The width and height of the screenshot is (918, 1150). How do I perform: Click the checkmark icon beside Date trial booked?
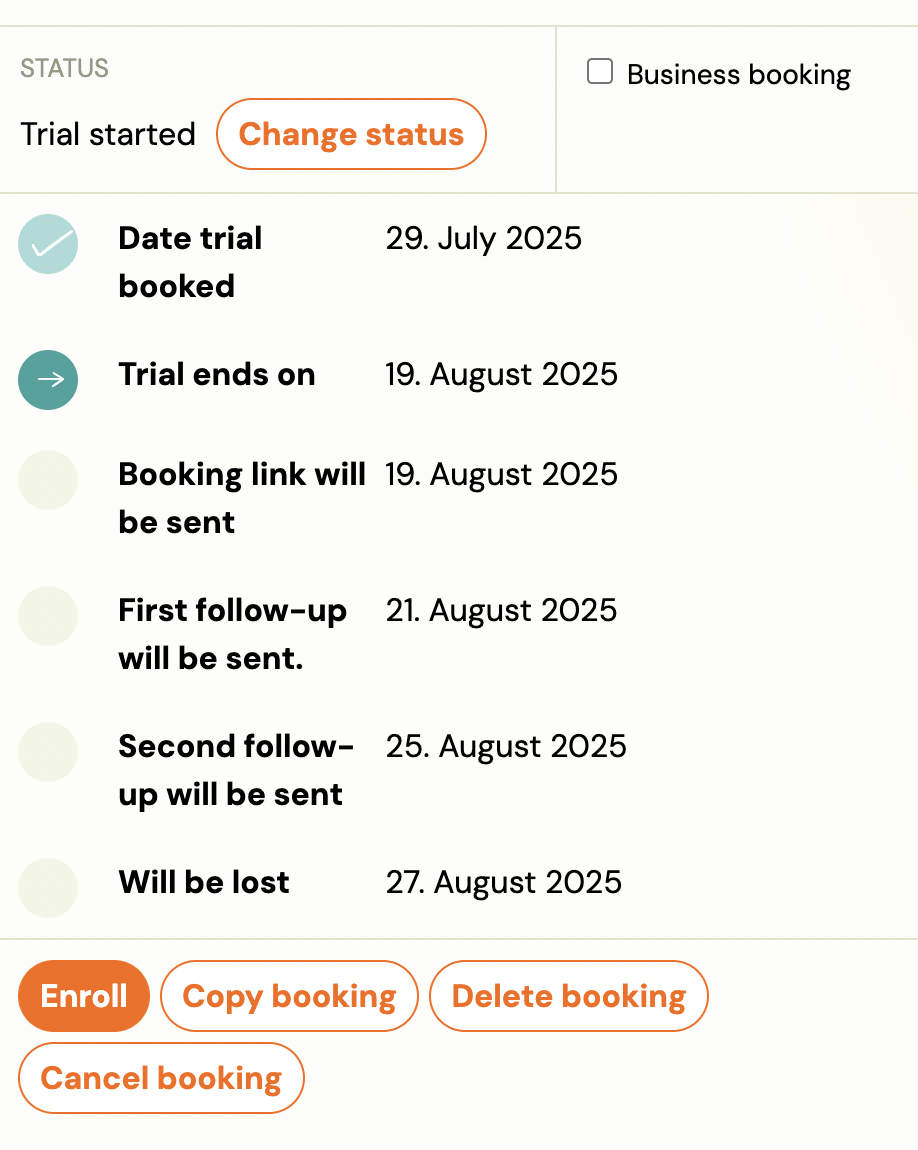coord(48,244)
